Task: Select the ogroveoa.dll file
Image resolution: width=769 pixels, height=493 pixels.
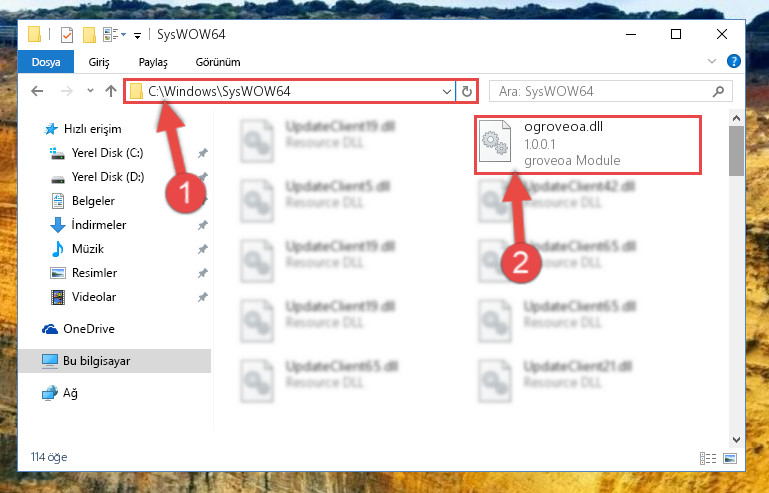Action: pos(588,144)
